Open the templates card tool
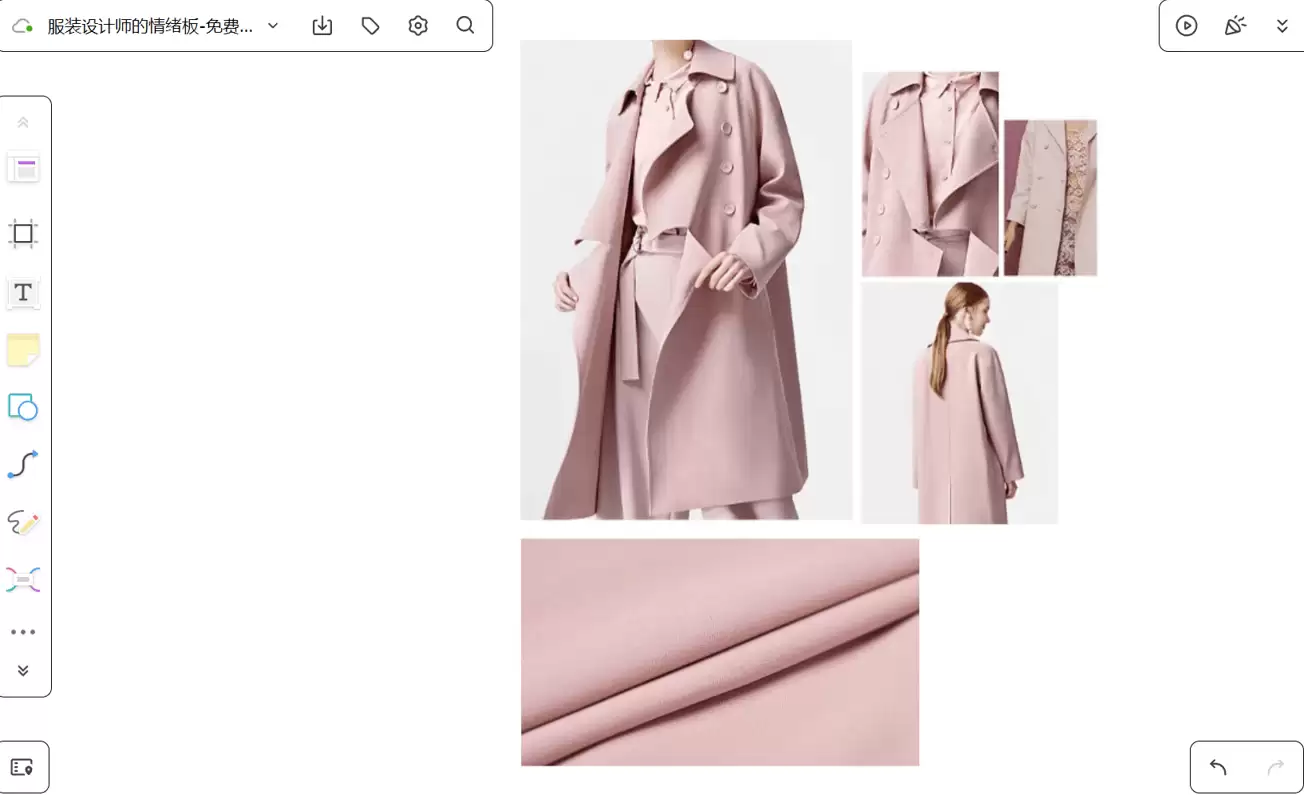This screenshot has width=1304, height=795. pyautogui.click(x=23, y=168)
